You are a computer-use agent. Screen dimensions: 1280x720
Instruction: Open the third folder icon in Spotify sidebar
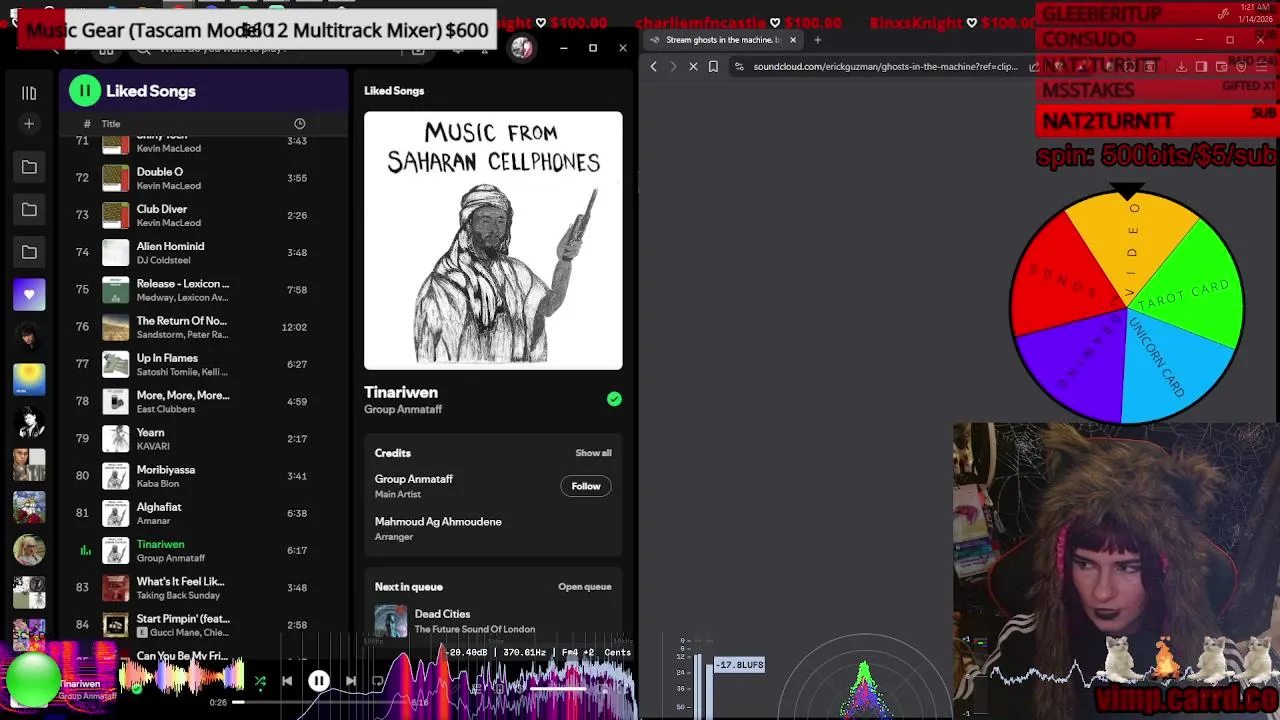point(29,252)
